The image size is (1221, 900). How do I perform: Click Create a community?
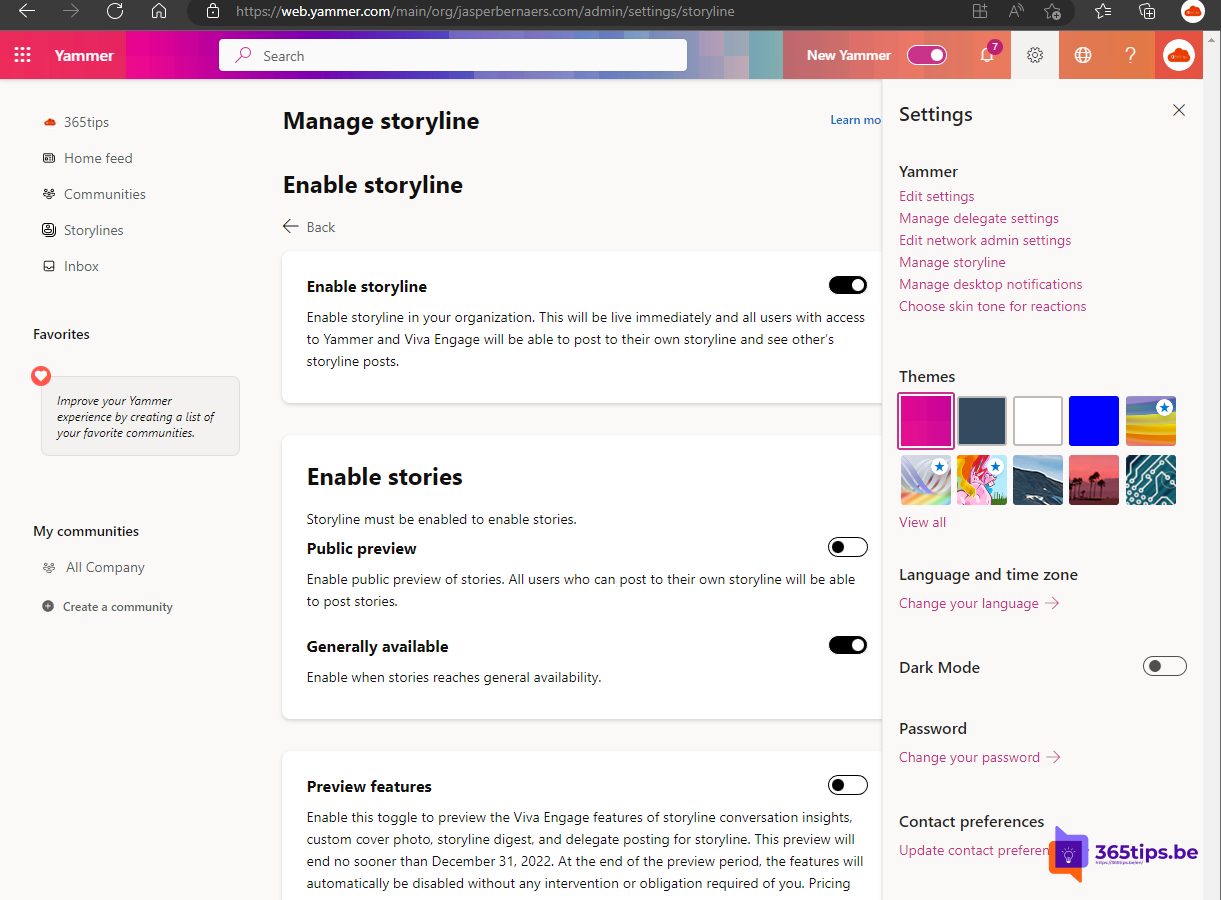coord(117,606)
